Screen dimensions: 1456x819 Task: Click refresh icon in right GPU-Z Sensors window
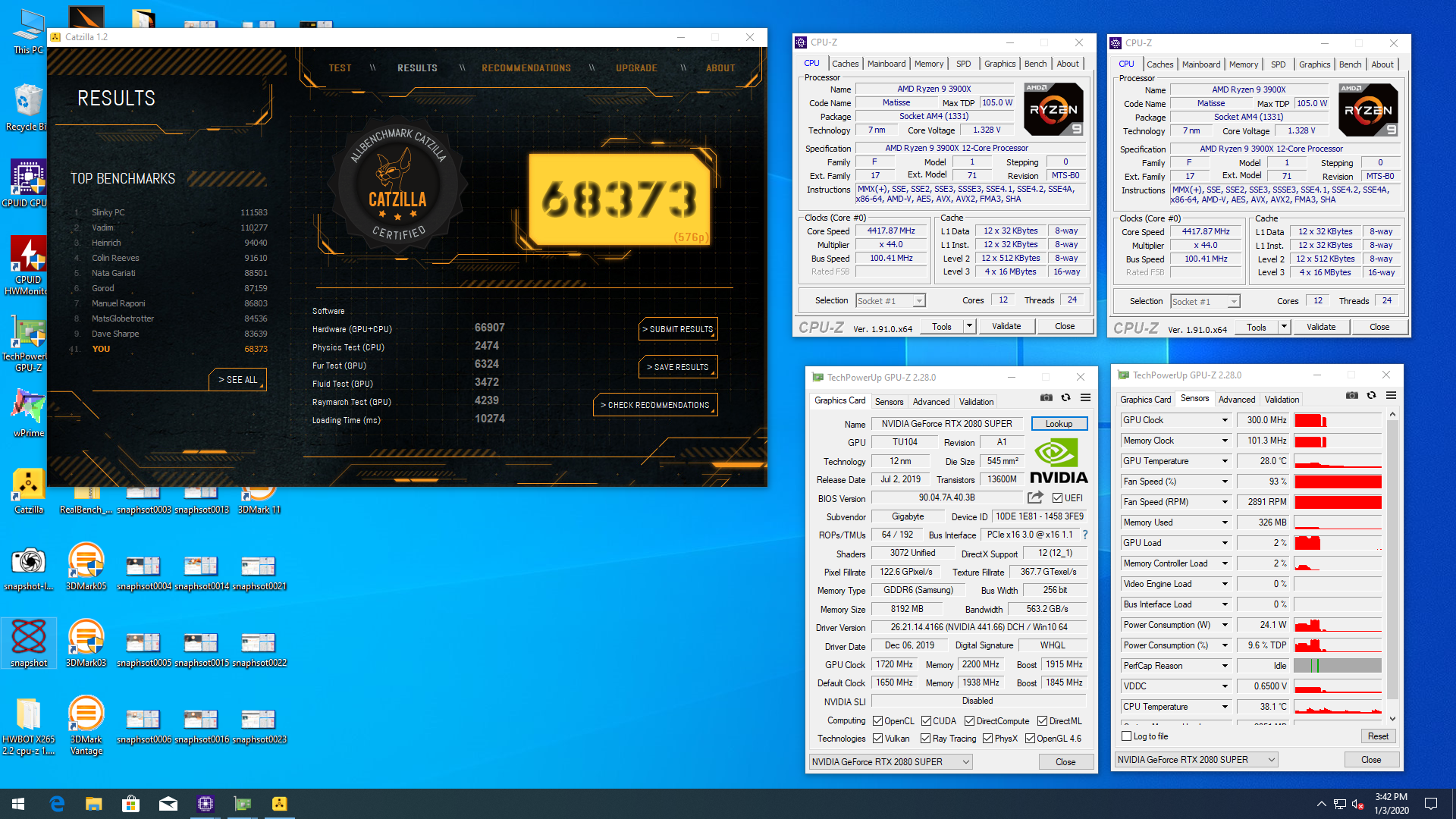pos(1371,395)
